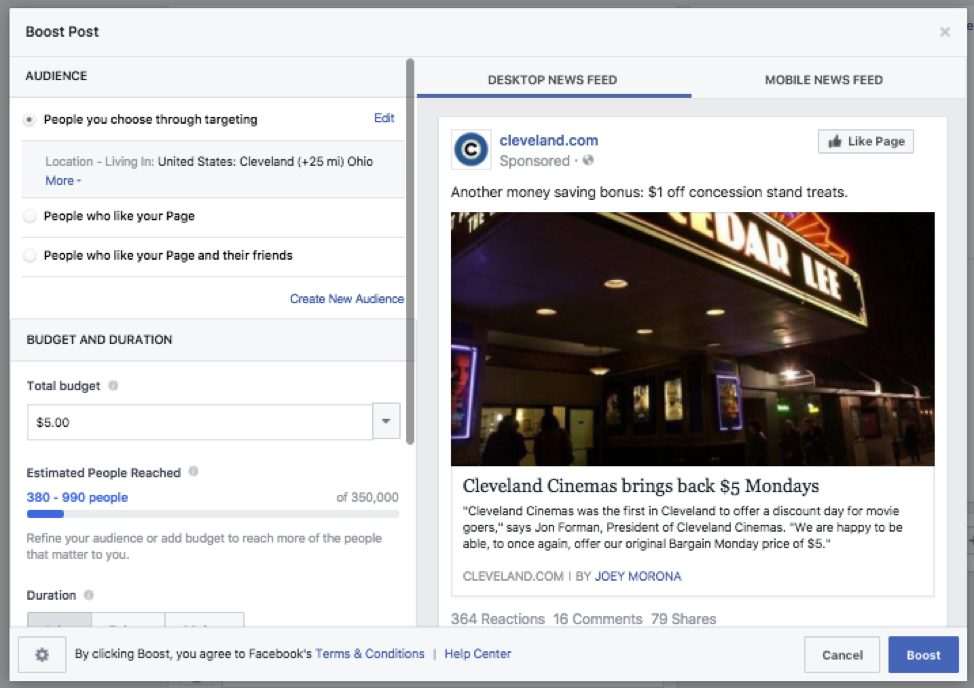Click the BUDGET AND DURATION section header
This screenshot has height=688, width=974.
click(99, 340)
